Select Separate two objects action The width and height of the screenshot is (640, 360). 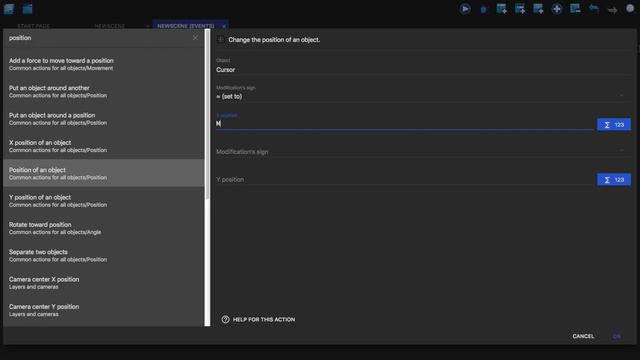click(x=104, y=256)
